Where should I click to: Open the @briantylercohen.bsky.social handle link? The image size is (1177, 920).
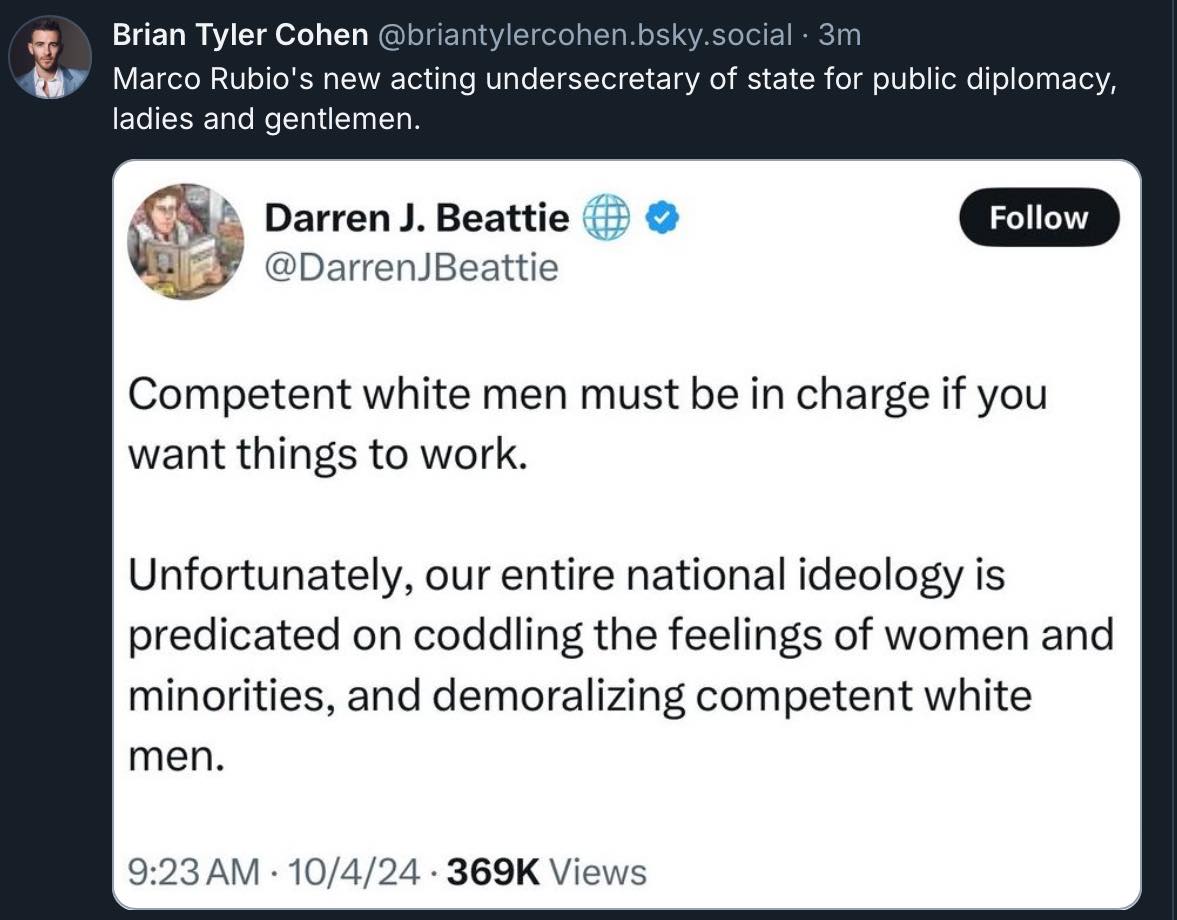coord(584,35)
